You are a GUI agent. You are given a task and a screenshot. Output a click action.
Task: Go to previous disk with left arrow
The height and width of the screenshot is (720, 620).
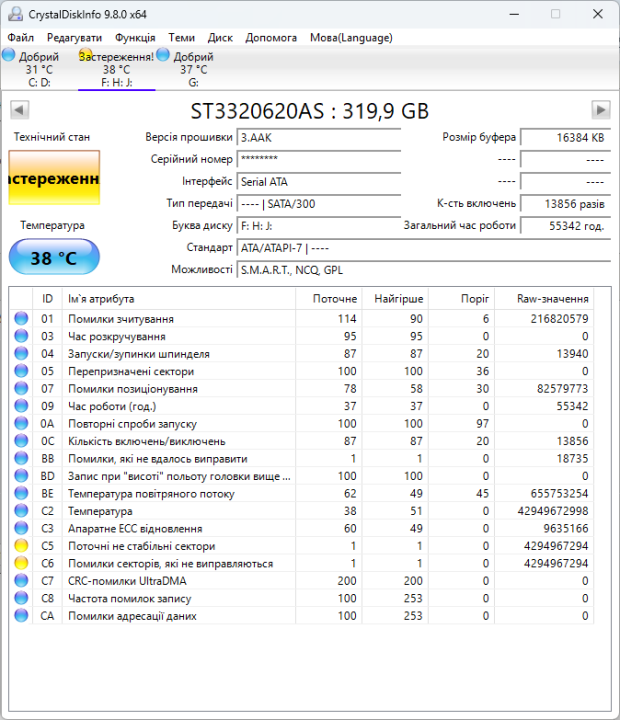coord(19,110)
